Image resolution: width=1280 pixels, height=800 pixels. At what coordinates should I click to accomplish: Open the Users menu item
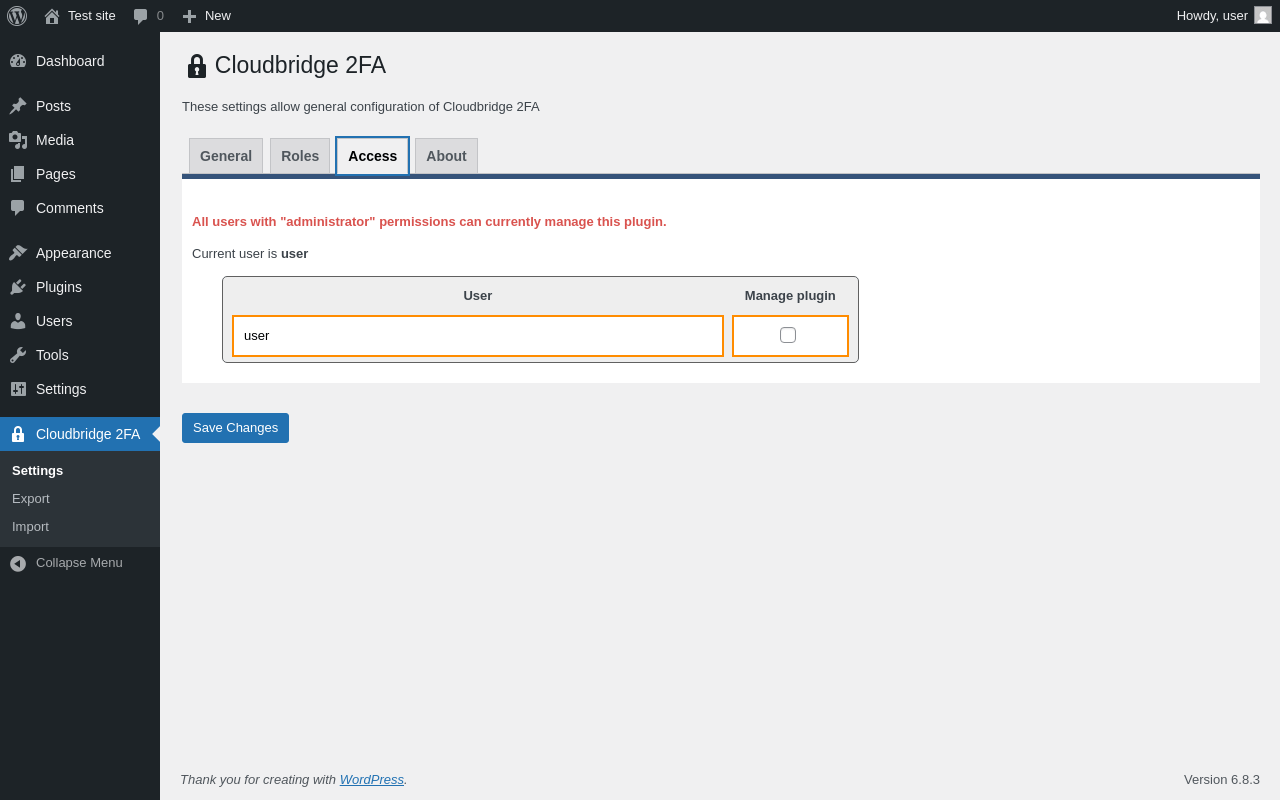tap(80, 321)
